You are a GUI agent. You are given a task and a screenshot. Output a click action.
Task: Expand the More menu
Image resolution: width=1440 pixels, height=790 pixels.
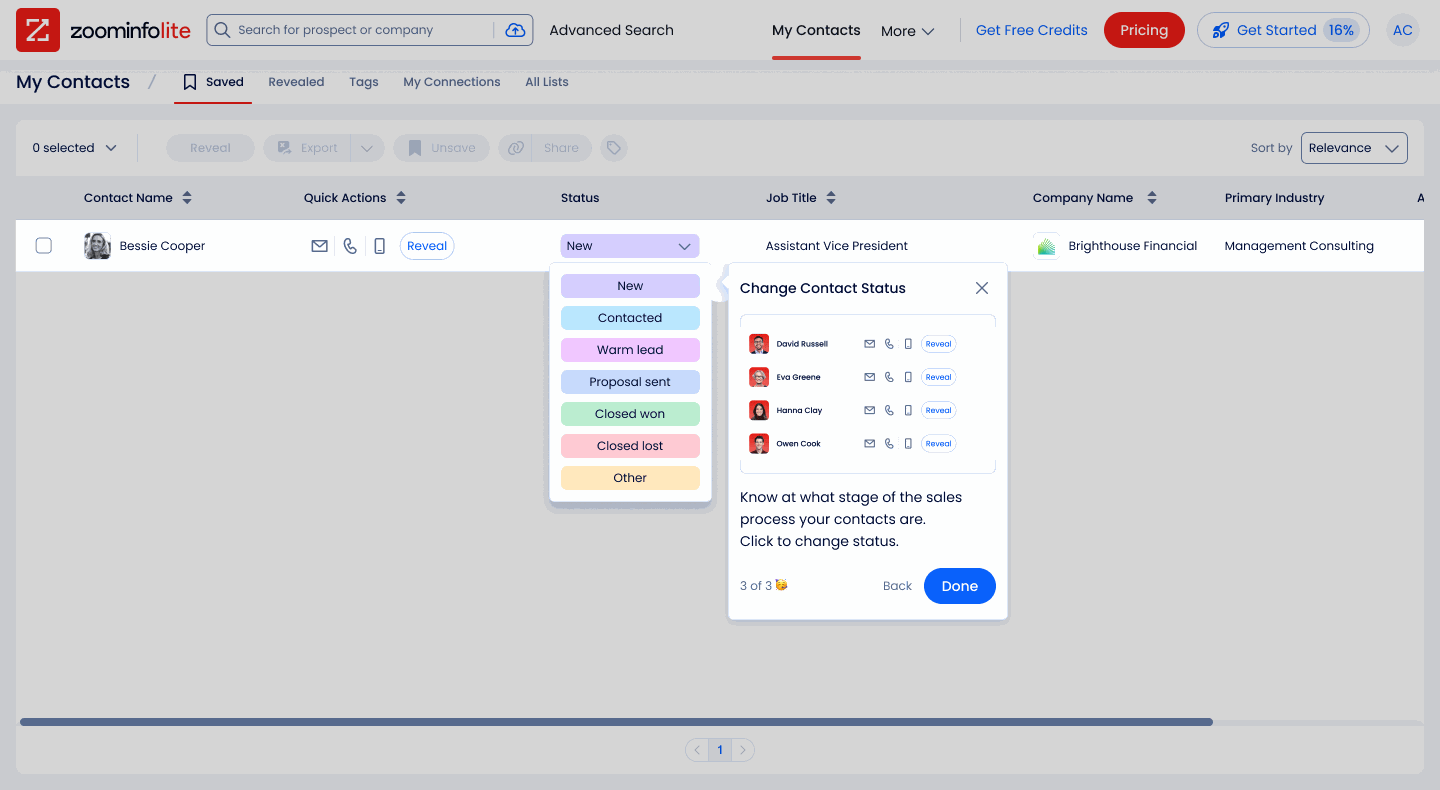pyautogui.click(x=907, y=31)
